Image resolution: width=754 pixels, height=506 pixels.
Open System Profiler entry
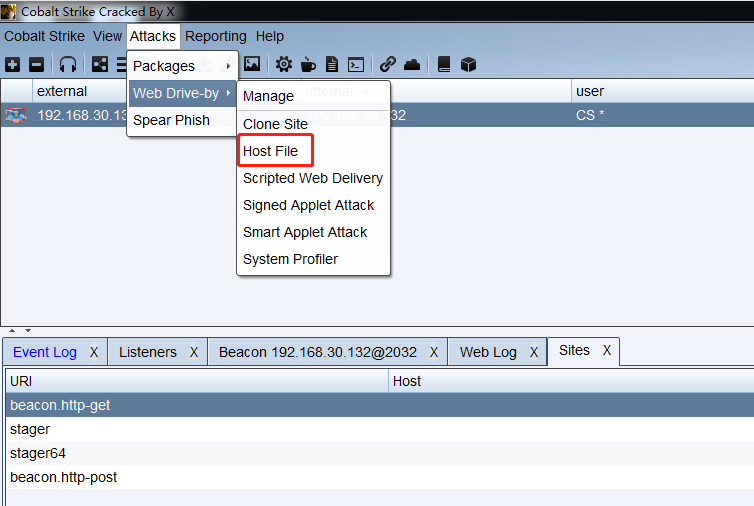point(314,259)
